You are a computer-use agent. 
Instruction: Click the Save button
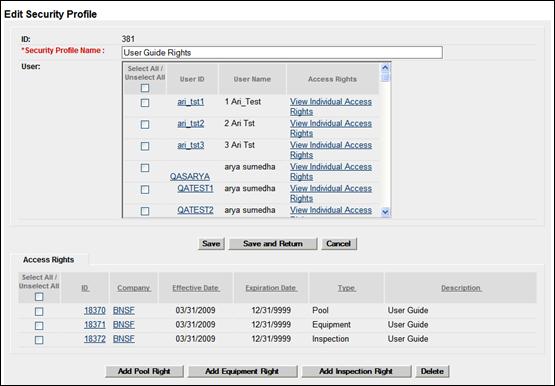(211, 244)
